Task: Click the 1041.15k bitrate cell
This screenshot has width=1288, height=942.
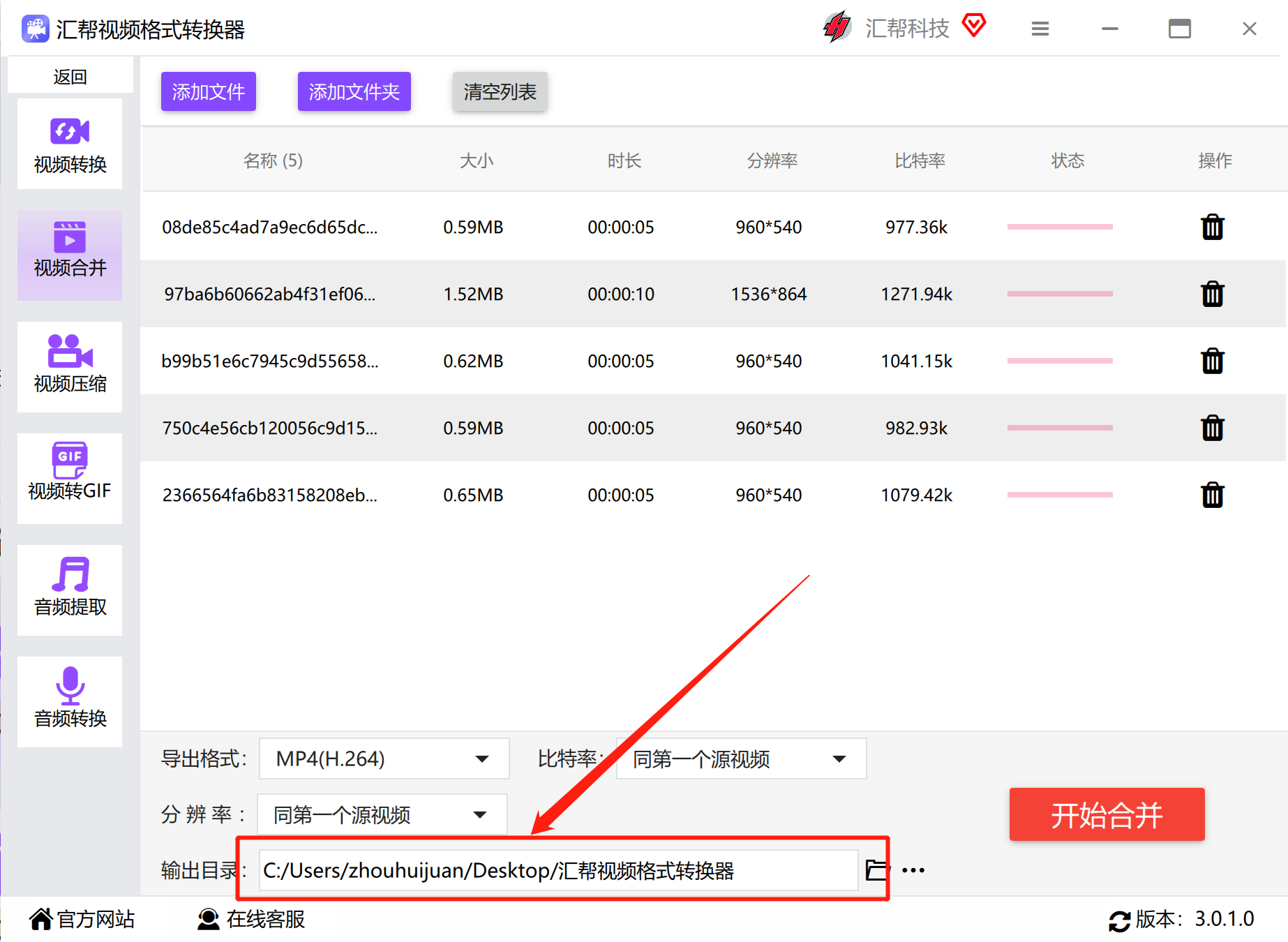Action: tap(917, 361)
